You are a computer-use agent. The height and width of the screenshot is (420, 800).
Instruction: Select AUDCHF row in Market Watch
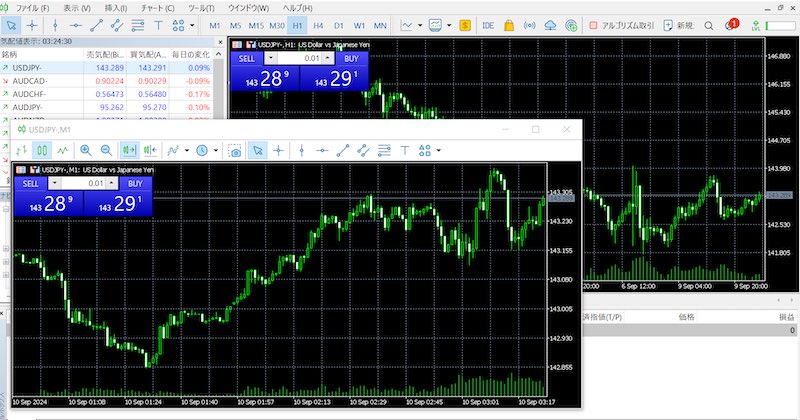point(106,94)
